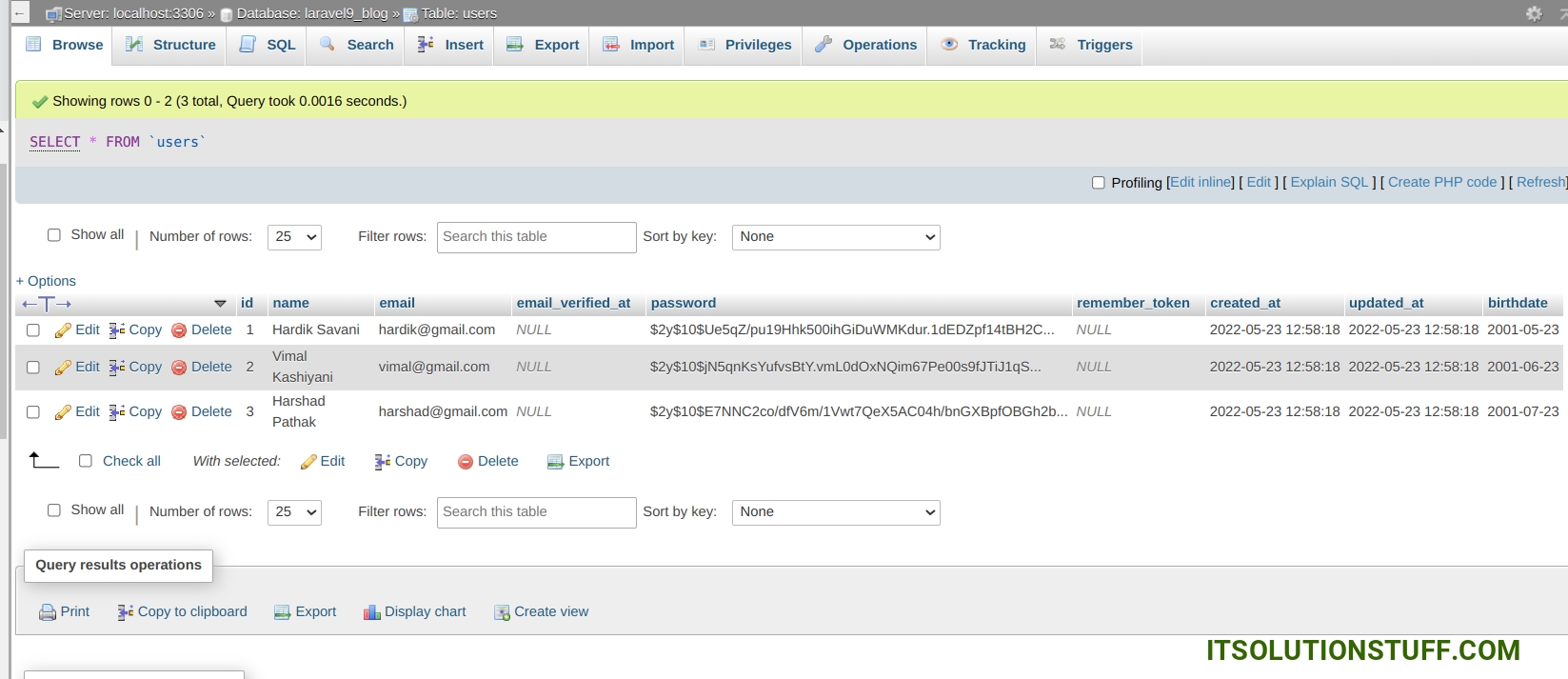This screenshot has height=679, width=1568.
Task: Expand the + Options link
Action: [x=46, y=281]
